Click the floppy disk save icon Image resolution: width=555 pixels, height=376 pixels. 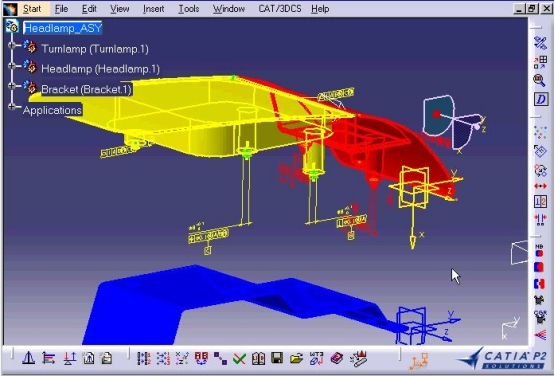coord(277,358)
